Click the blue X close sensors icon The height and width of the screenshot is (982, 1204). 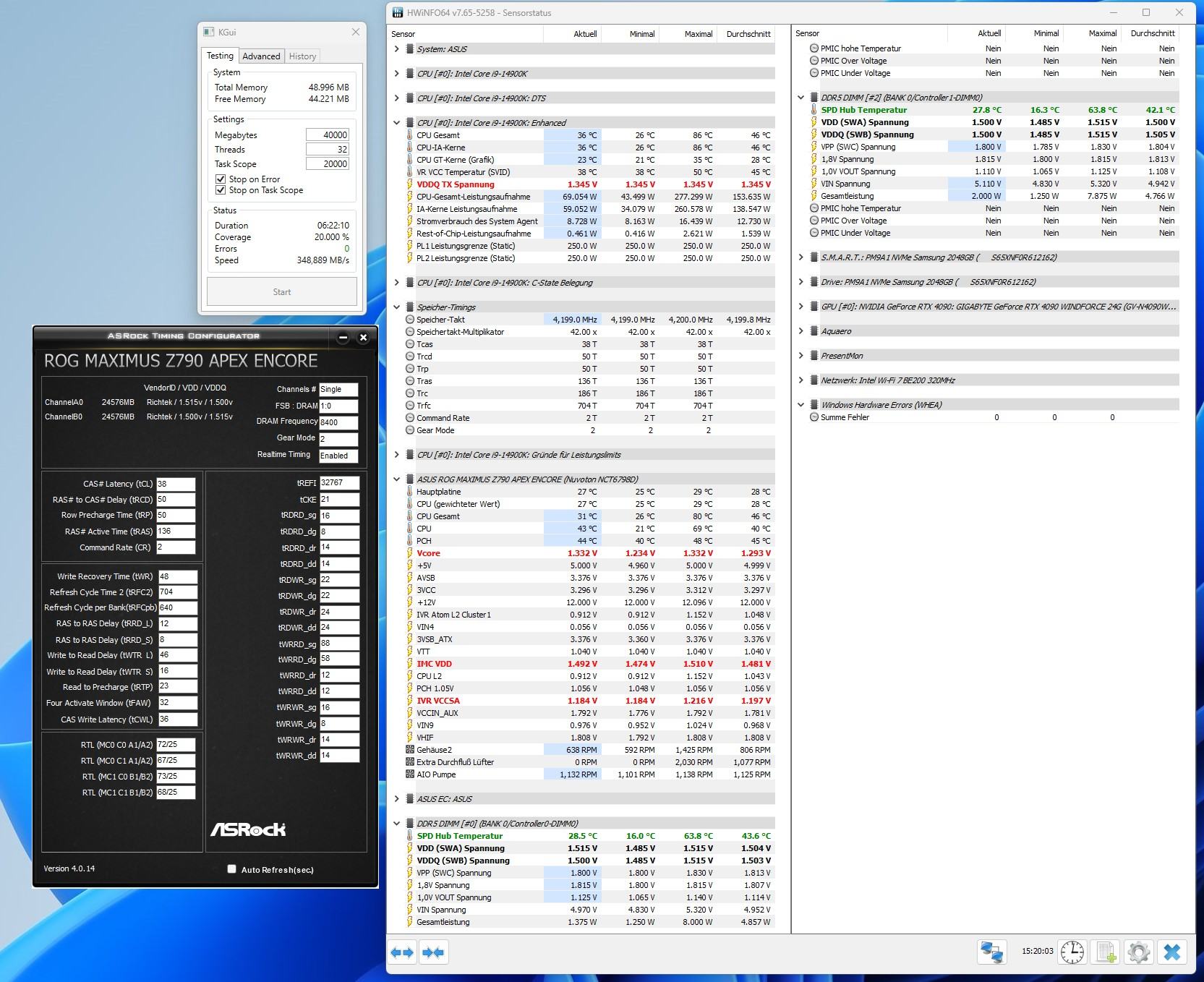[1172, 952]
